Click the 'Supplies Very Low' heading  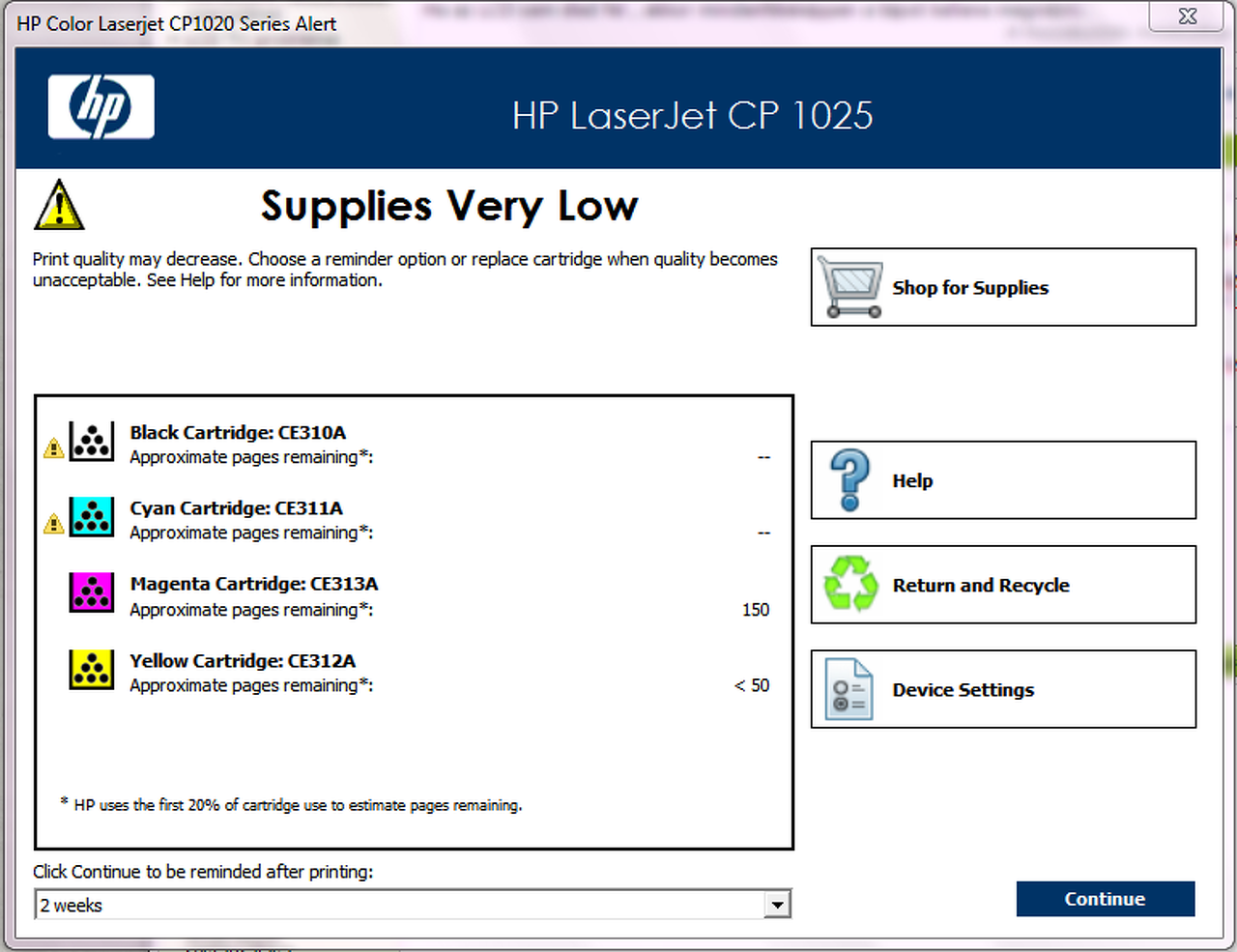449,206
